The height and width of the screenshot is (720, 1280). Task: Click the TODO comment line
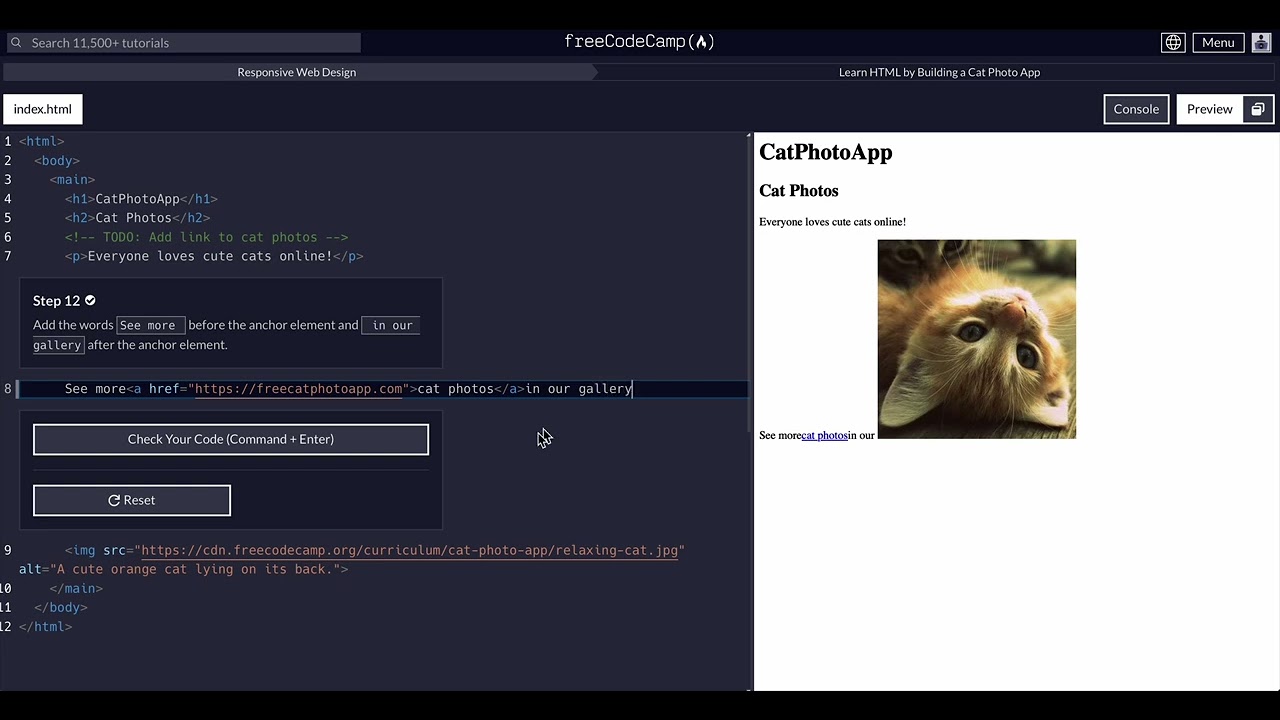206,237
